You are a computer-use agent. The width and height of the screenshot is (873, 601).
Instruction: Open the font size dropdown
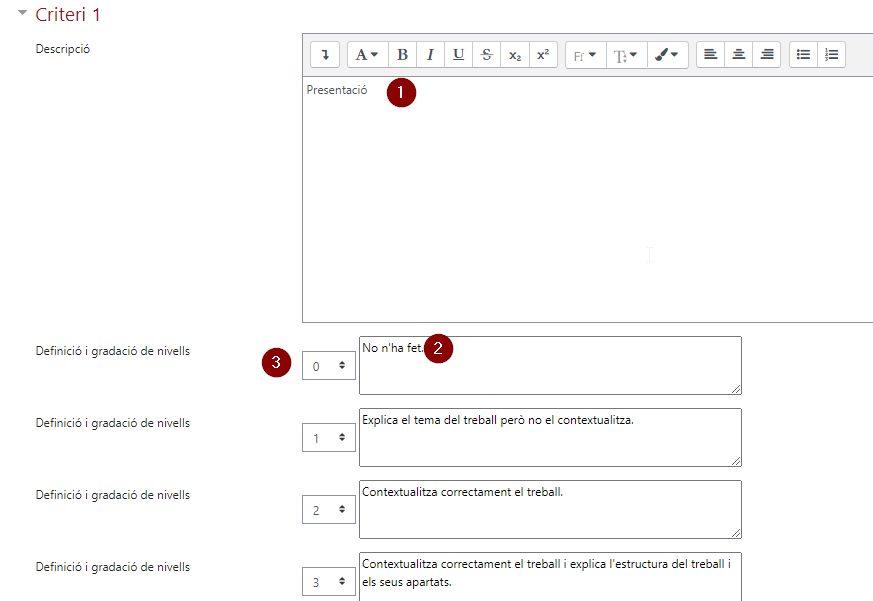coord(627,55)
